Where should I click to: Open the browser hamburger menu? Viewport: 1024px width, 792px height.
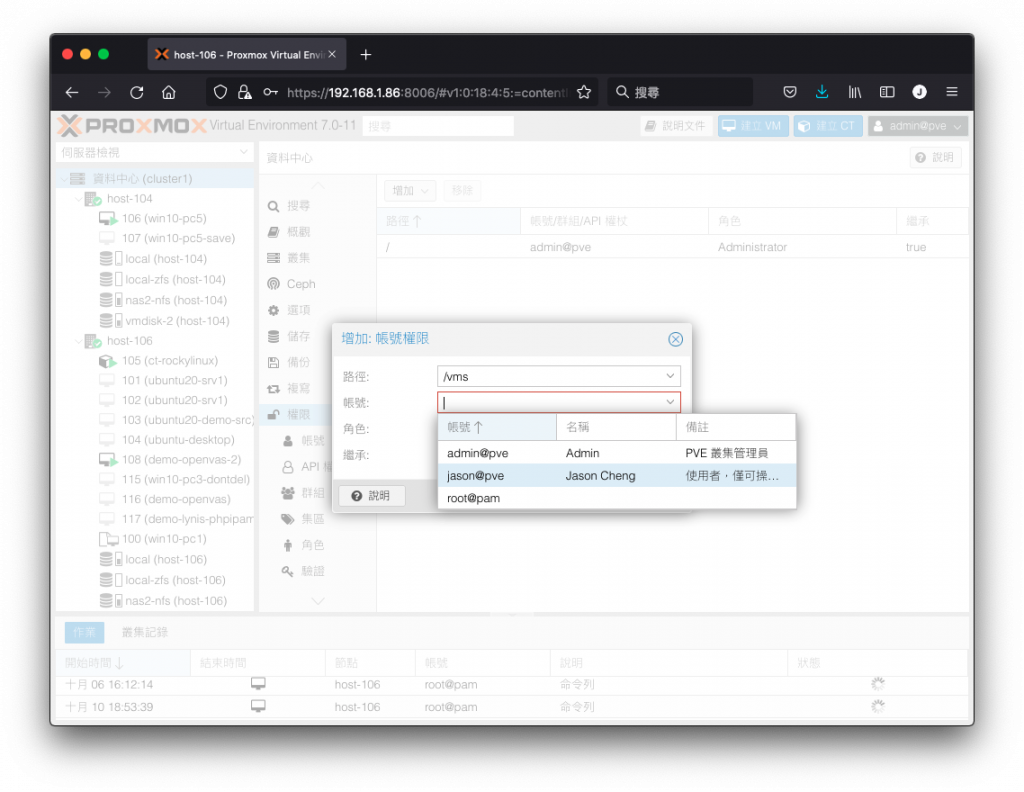(952, 92)
